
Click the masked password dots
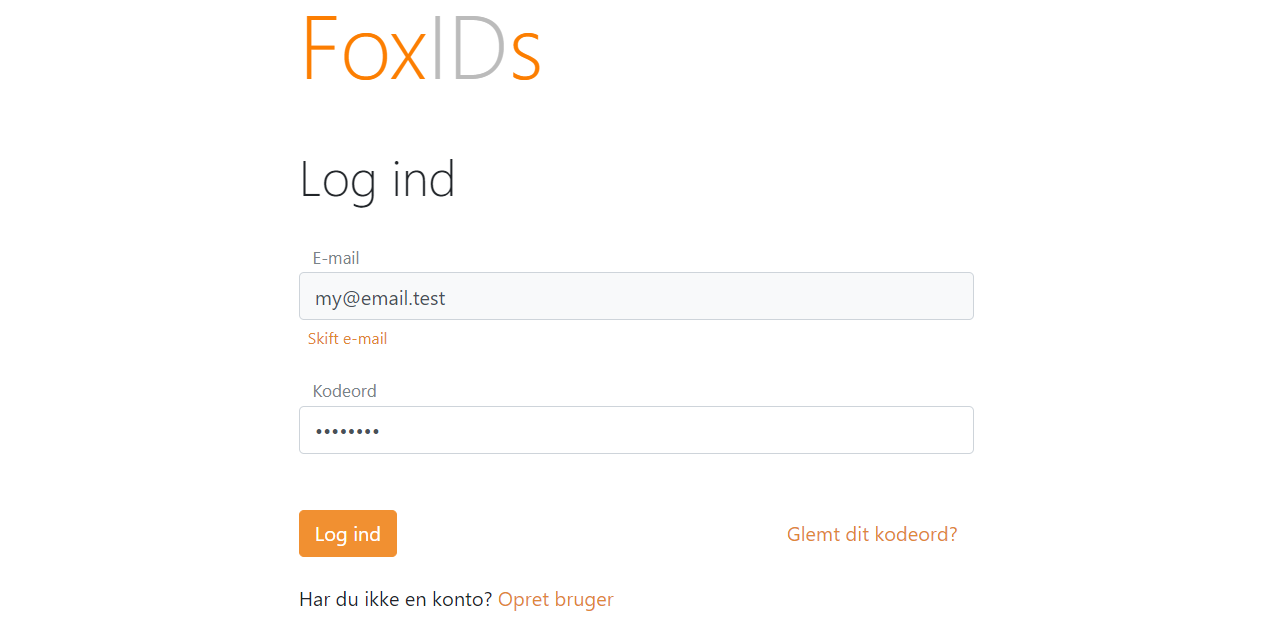347,432
